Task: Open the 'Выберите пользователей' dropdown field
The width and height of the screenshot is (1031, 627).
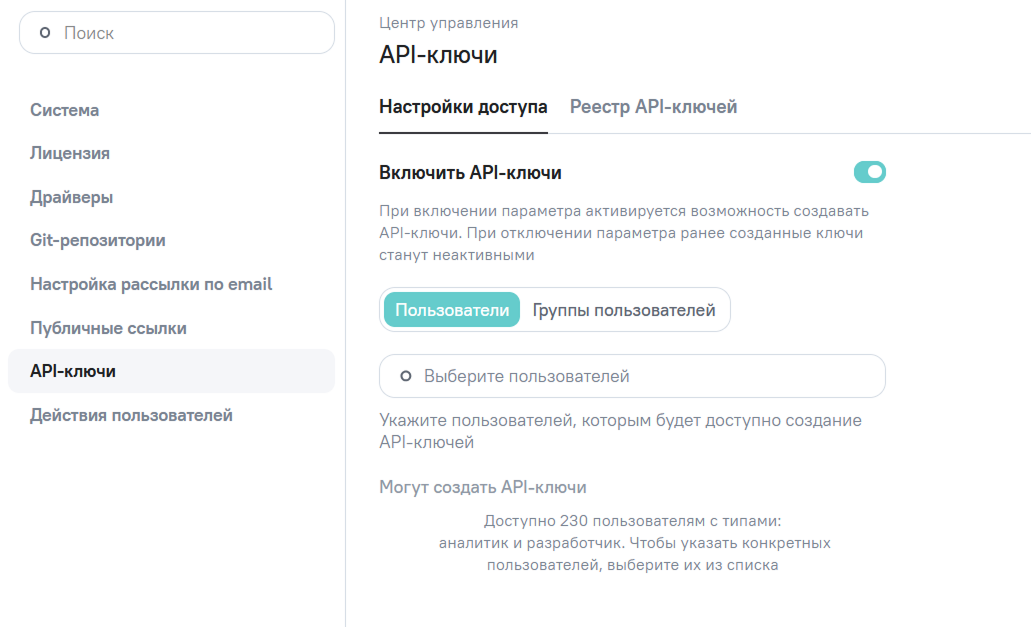Action: coord(632,376)
